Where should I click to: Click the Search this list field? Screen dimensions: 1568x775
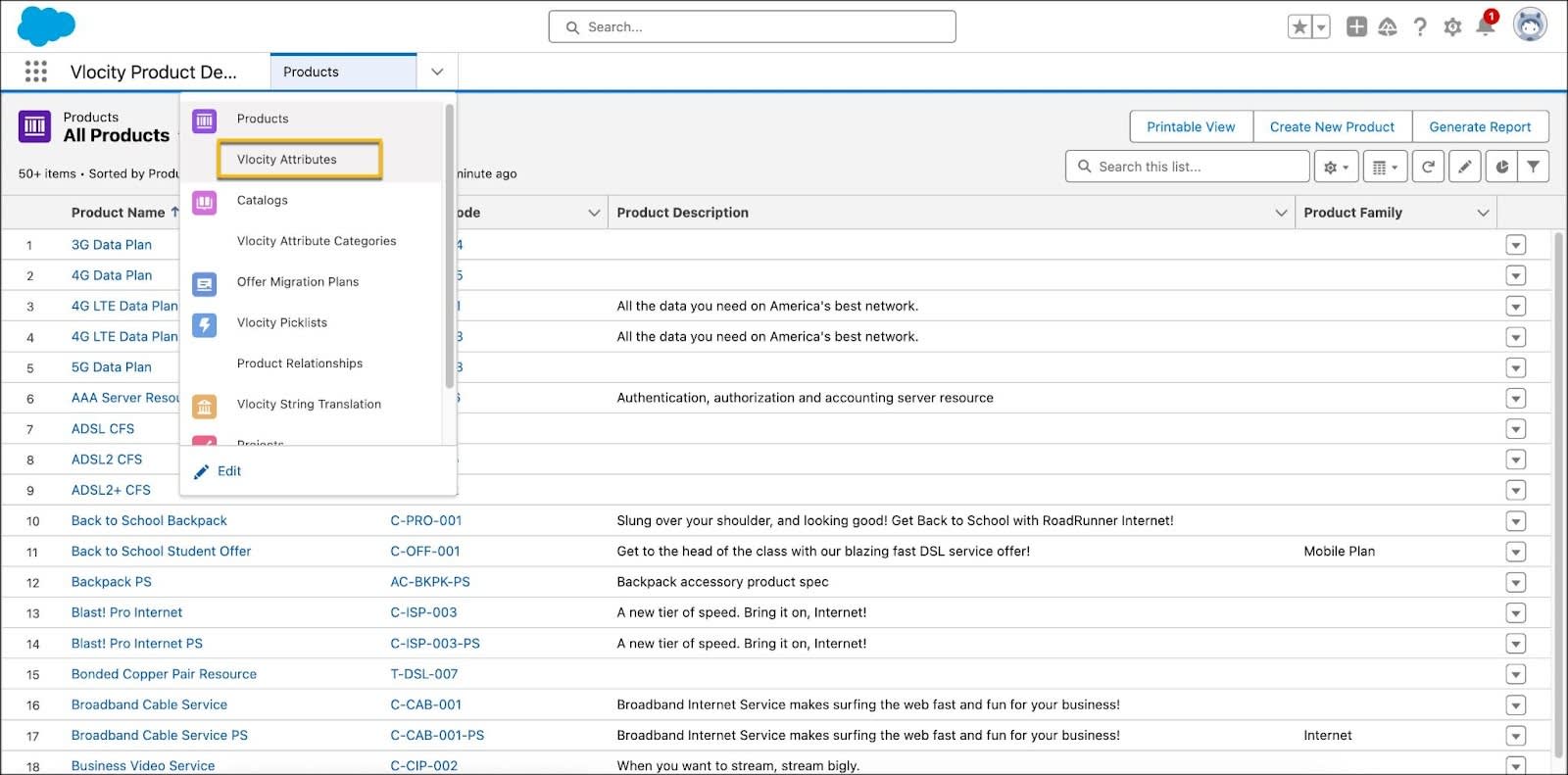1188,167
